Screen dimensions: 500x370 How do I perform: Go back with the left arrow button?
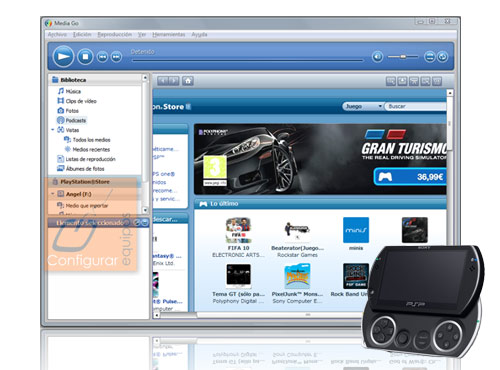click(162, 81)
